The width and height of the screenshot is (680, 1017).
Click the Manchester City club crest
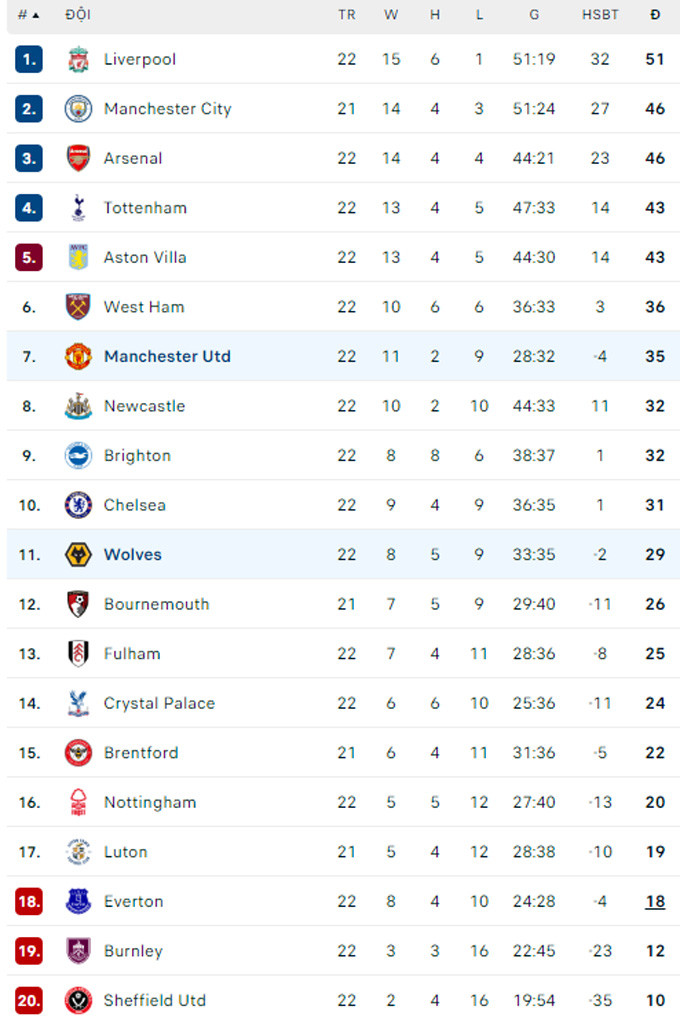pyautogui.click(x=78, y=109)
